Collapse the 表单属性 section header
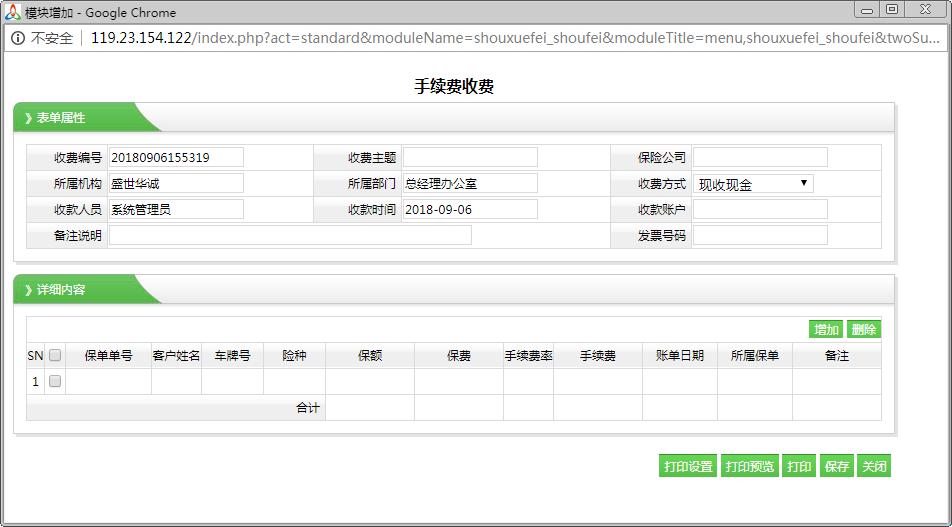This screenshot has height=527, width=952. point(60,118)
